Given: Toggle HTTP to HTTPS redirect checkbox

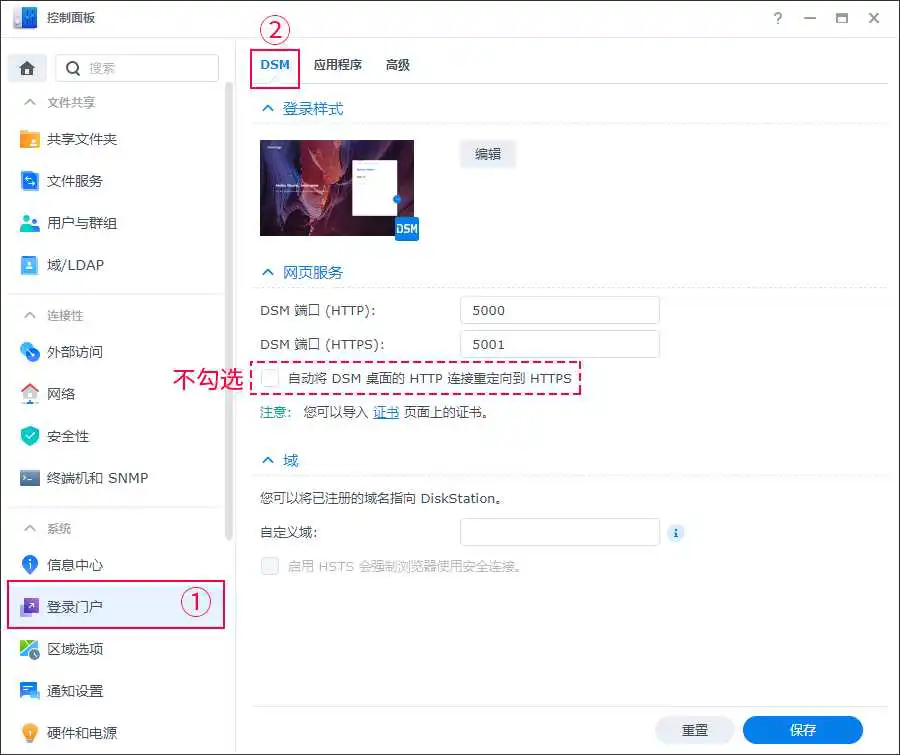Looking at the screenshot, I should 270,378.
